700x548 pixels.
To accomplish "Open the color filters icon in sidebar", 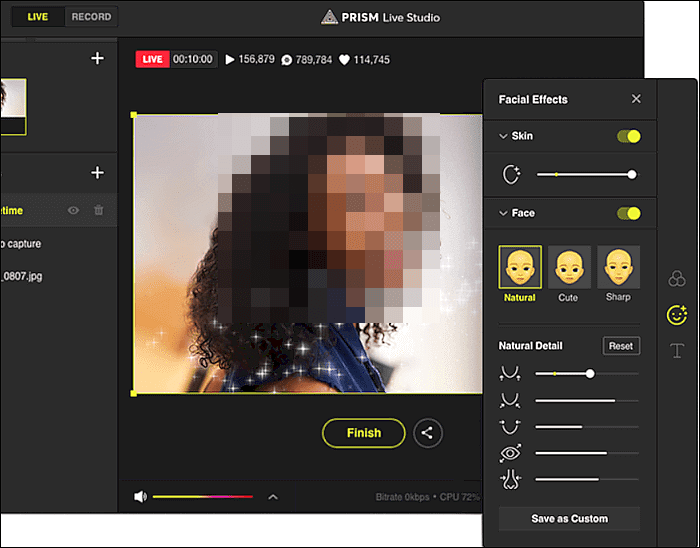I will (677, 279).
